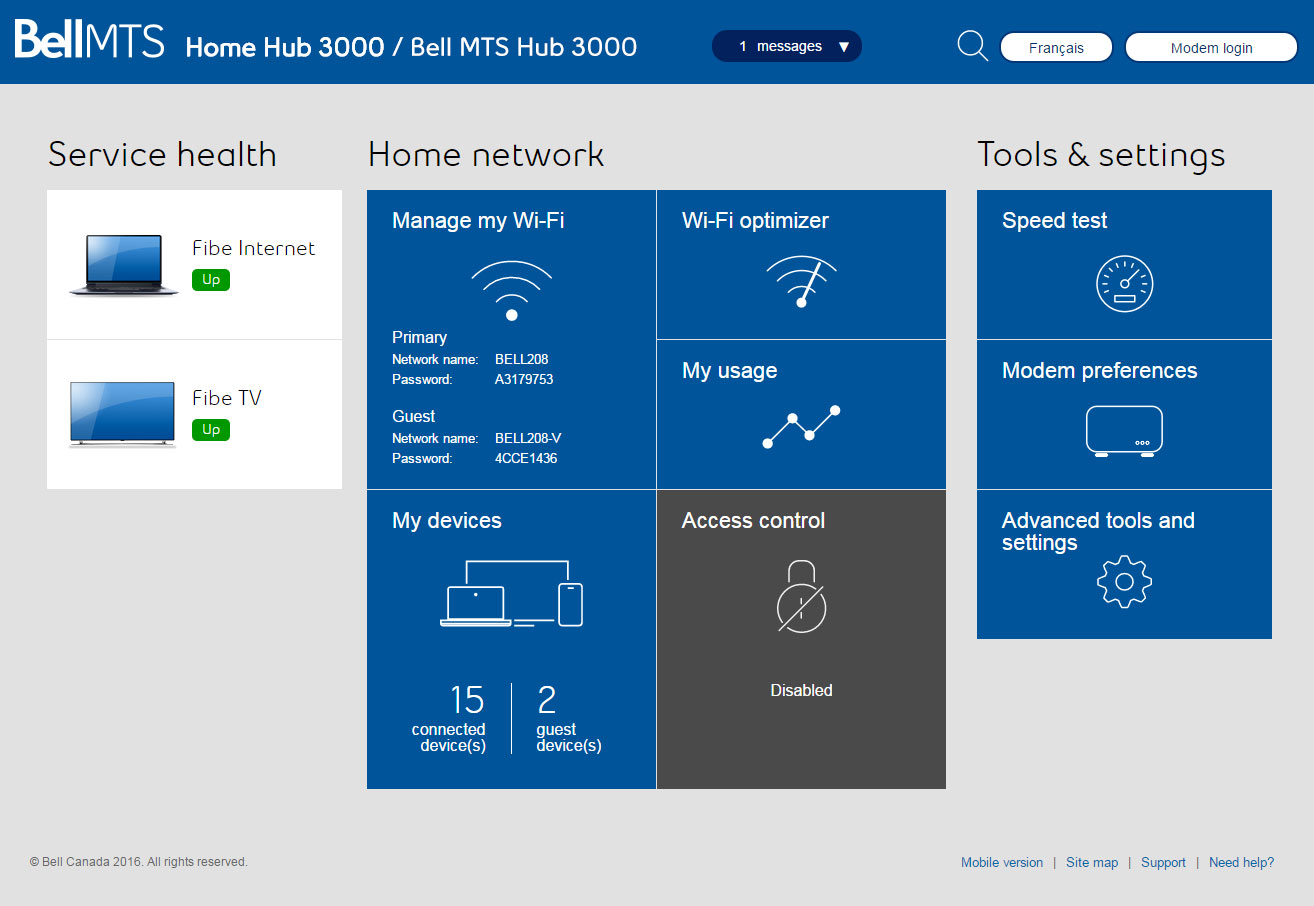The height and width of the screenshot is (906, 1314).
Task: Click the Home Hub 3000 page title
Action: (411, 47)
